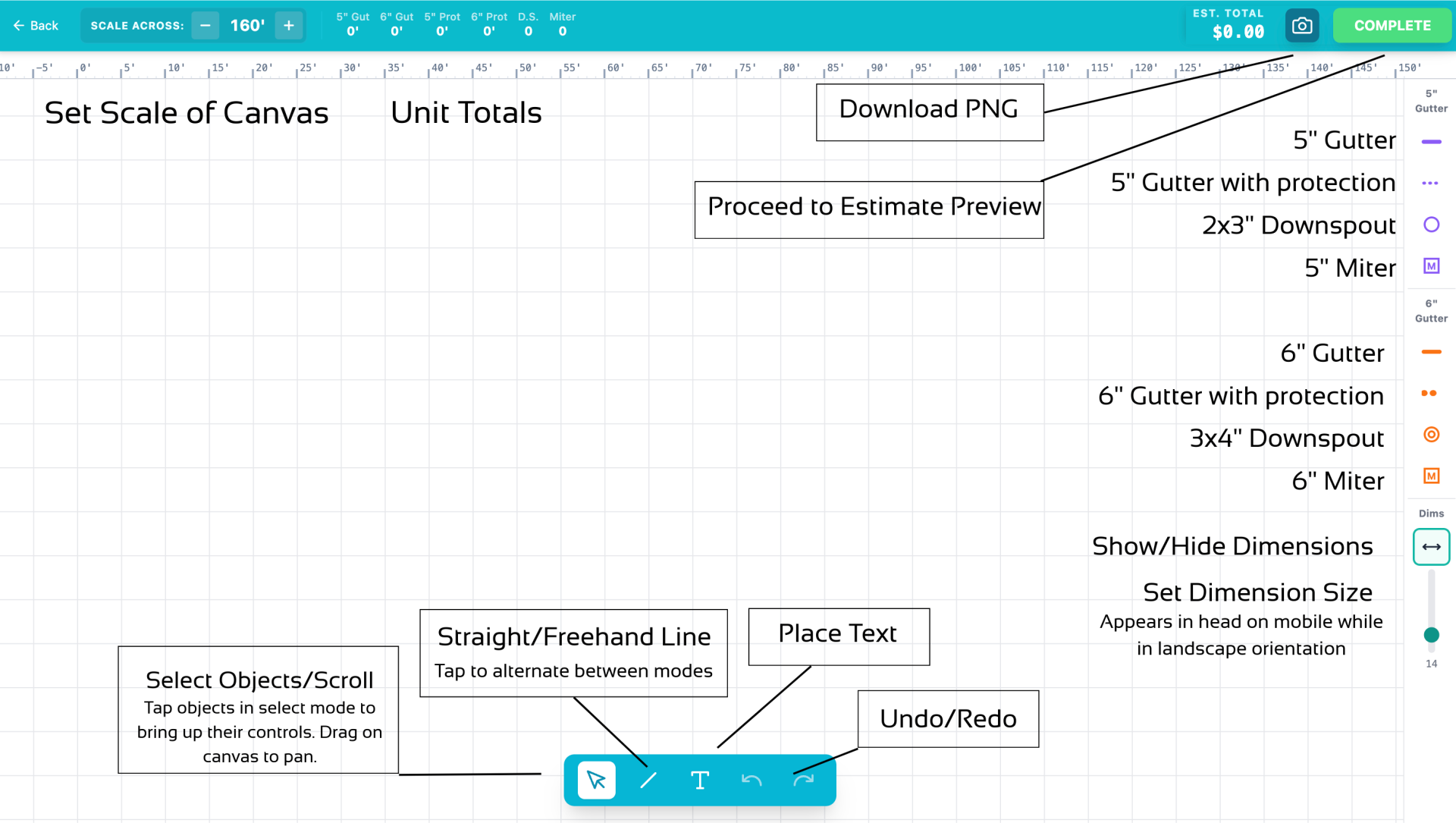Viewport: 1456px width, 823px height.
Task: Decrease scale across with minus button
Action: coord(205,26)
